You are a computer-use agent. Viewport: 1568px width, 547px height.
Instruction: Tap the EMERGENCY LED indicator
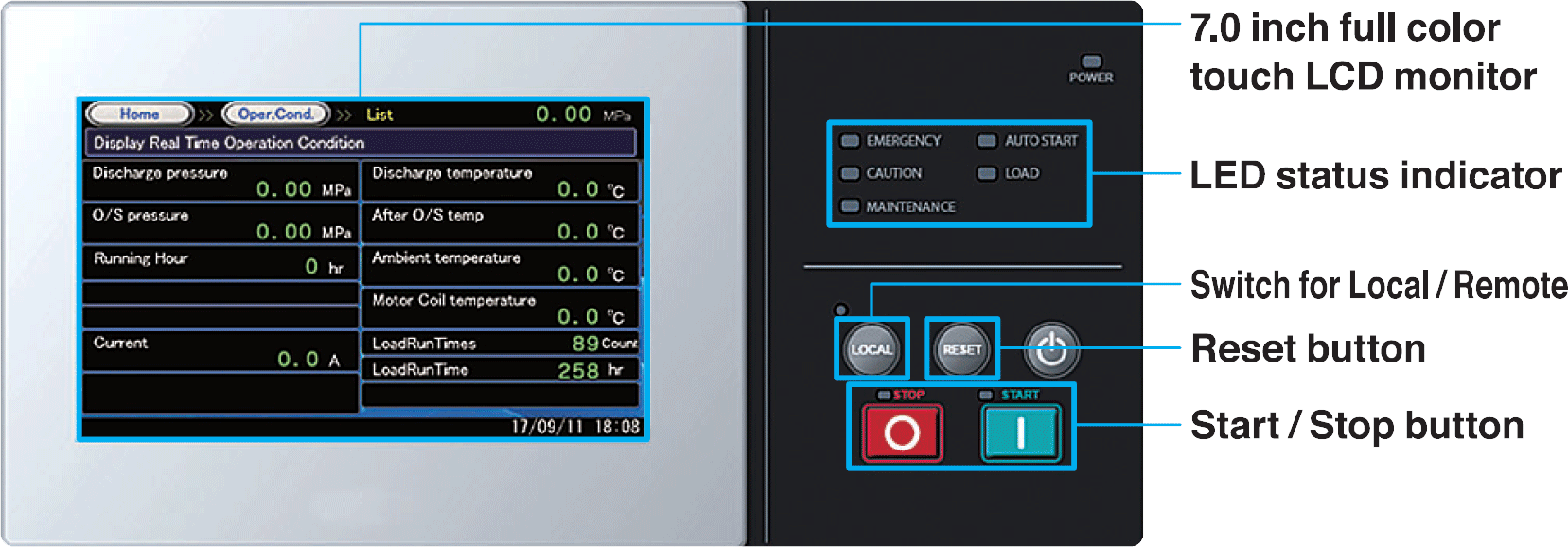[x=851, y=141]
